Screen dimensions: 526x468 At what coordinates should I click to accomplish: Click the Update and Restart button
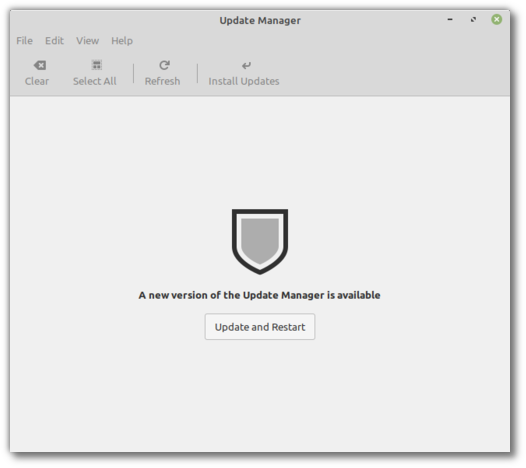tap(260, 327)
